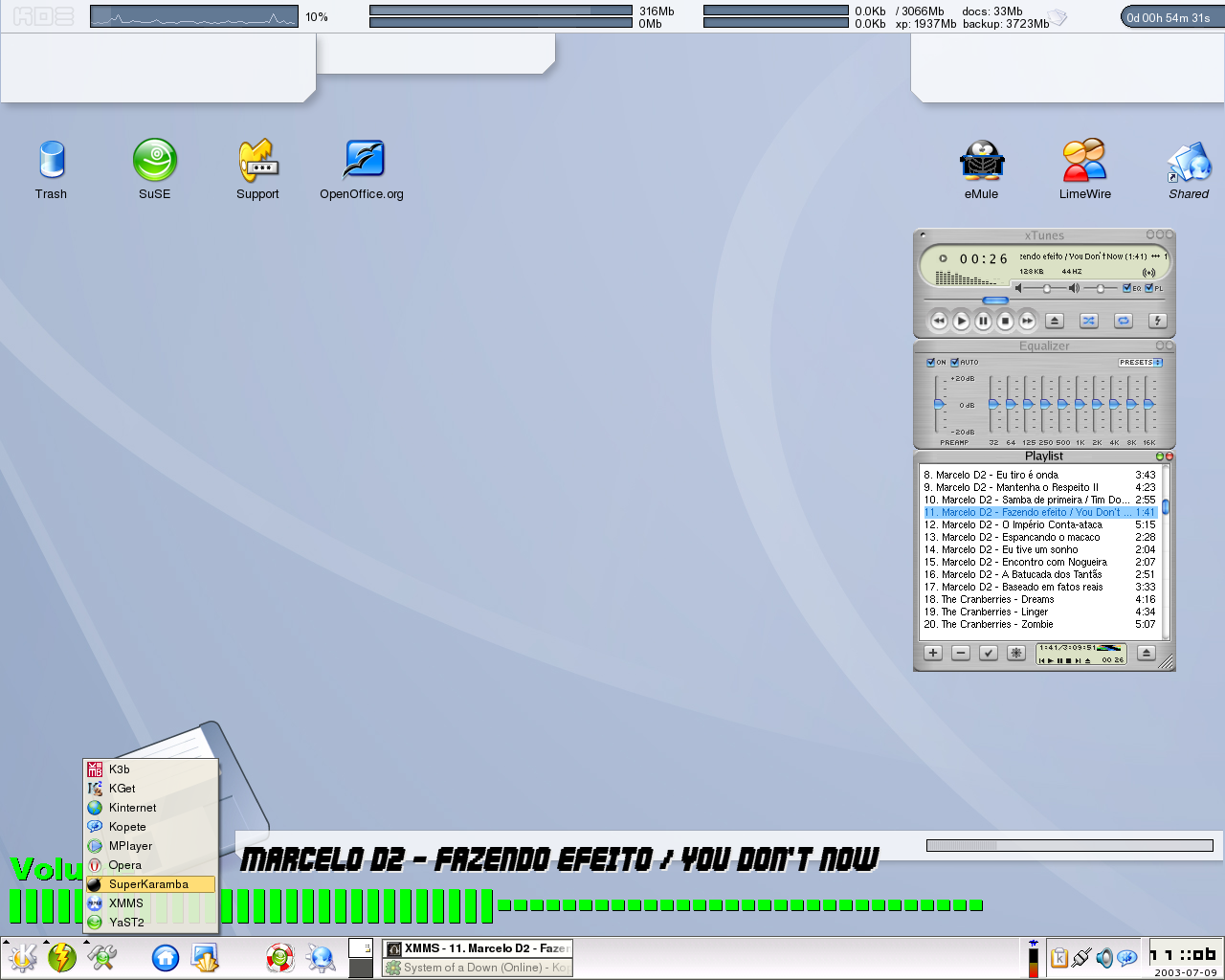Select track 17 'Baseado em fatos reais'

pyautogui.click(x=1039, y=587)
